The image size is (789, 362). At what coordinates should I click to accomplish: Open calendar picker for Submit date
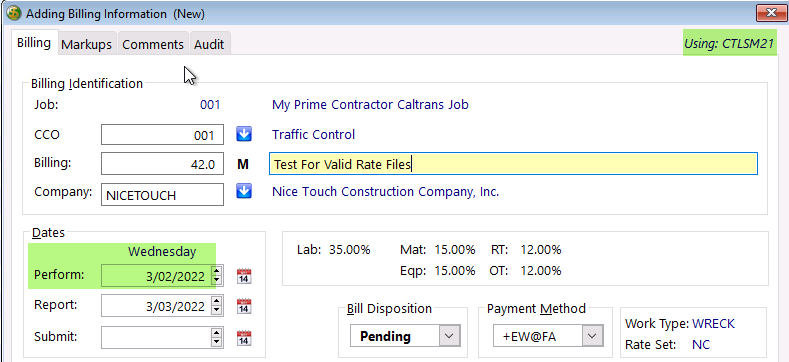point(244,337)
